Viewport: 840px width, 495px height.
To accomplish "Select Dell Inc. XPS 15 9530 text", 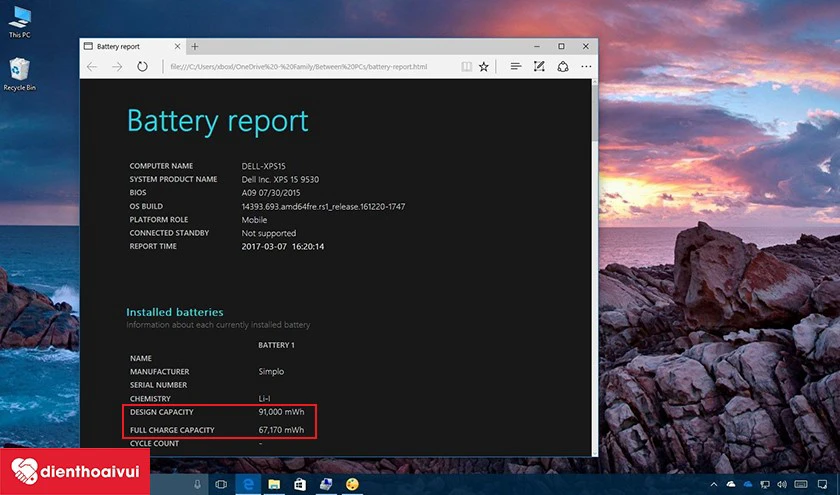I will 280,179.
